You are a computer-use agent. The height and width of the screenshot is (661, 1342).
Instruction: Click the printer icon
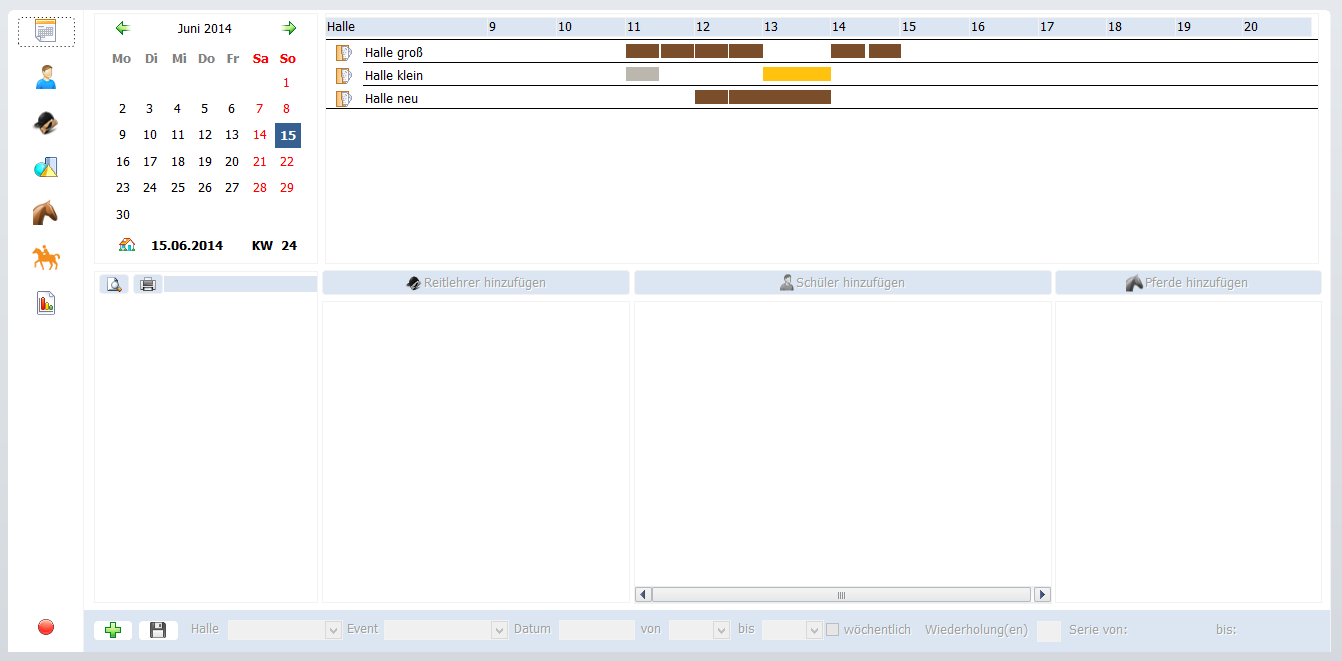pyautogui.click(x=148, y=284)
